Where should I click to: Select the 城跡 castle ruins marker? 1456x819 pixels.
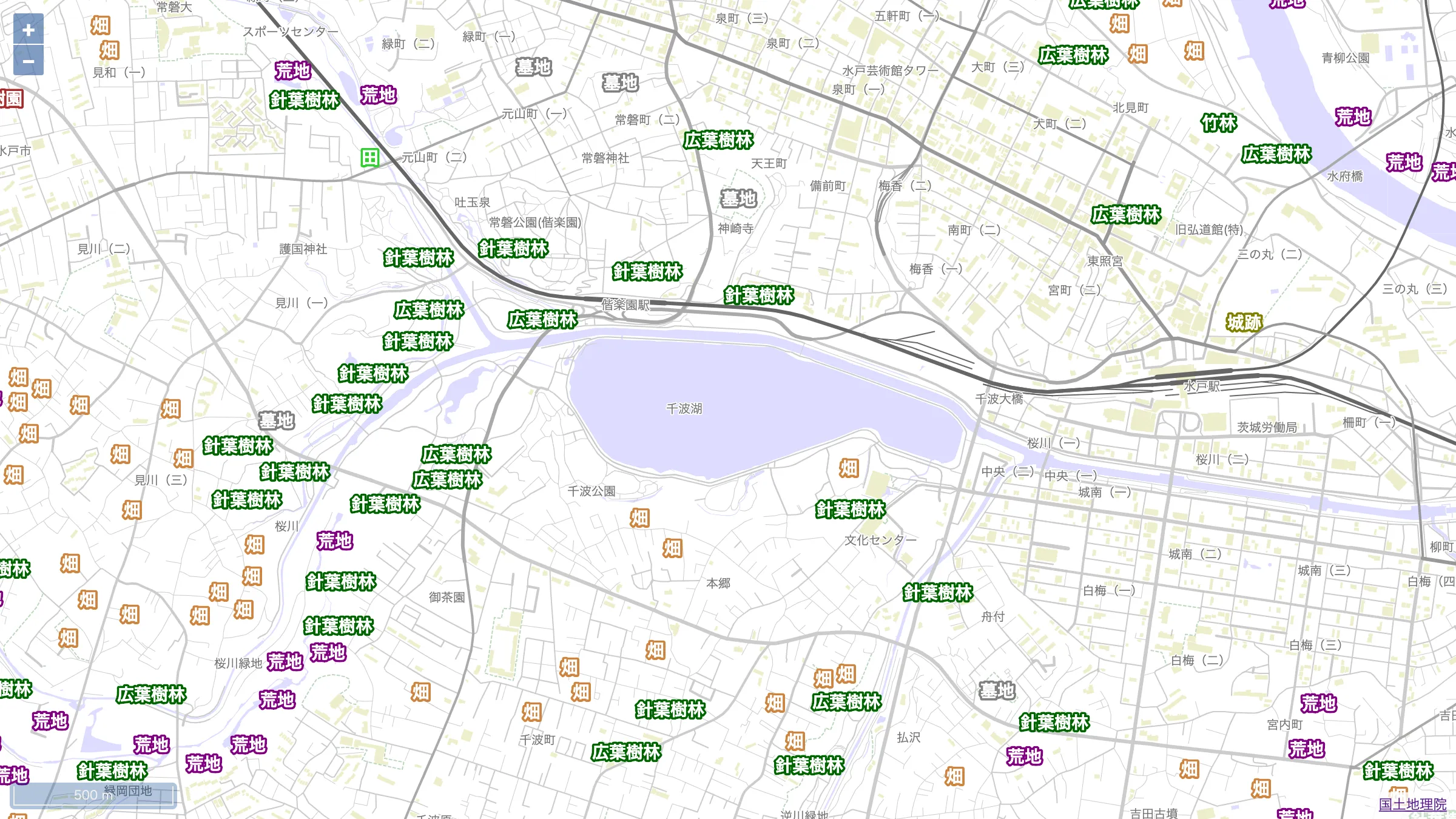coord(1244,322)
